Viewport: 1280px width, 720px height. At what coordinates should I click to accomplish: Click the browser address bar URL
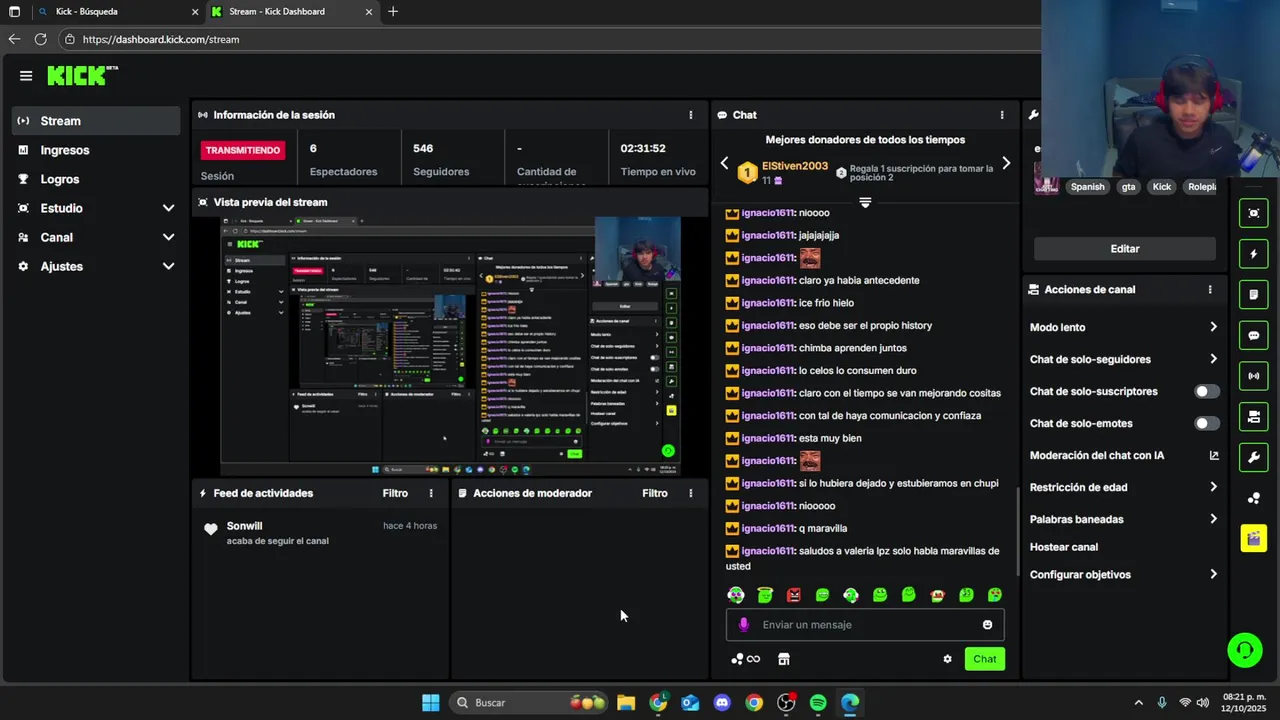[160, 39]
